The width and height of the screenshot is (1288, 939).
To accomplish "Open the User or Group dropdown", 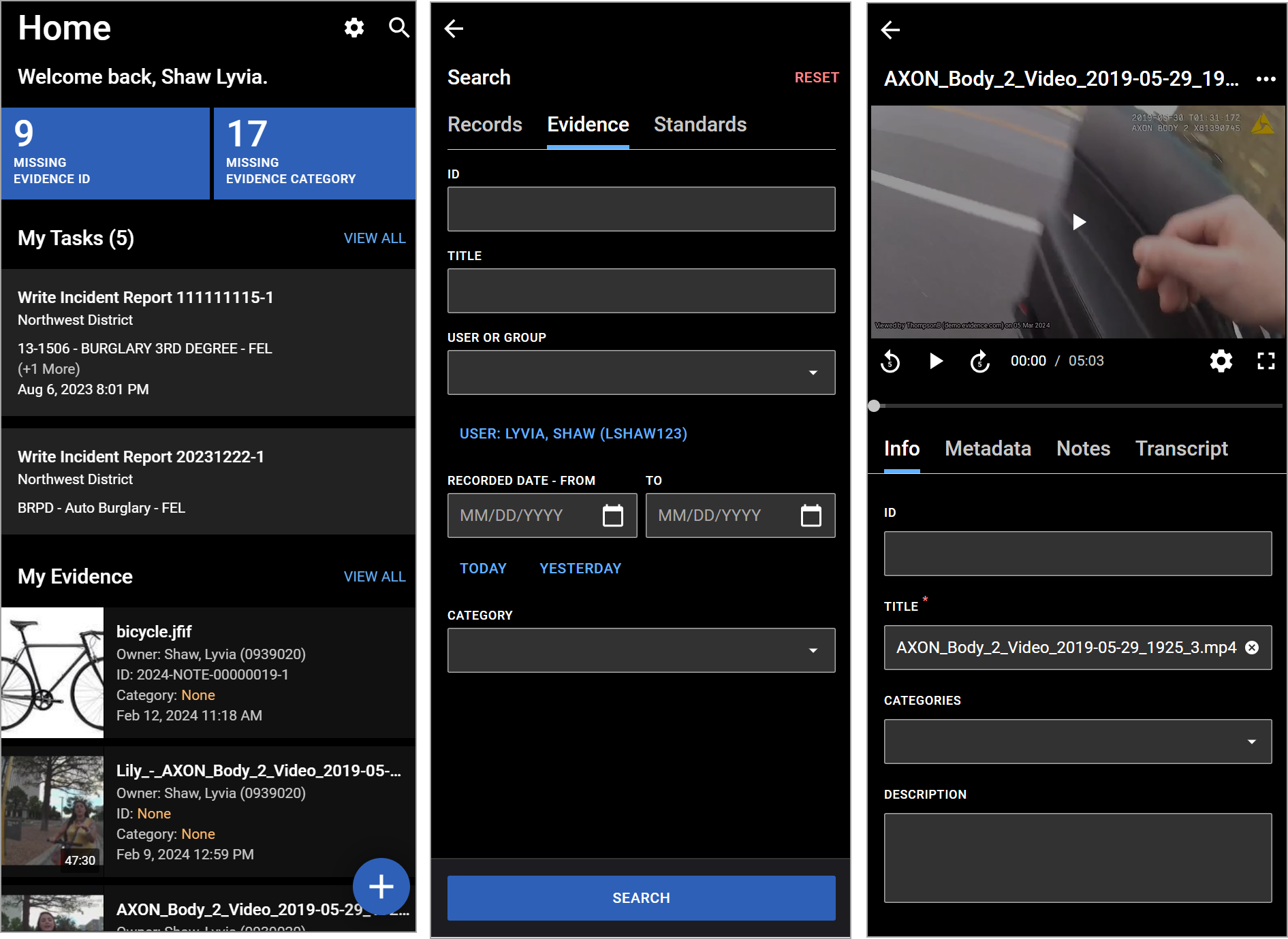I will (x=813, y=372).
